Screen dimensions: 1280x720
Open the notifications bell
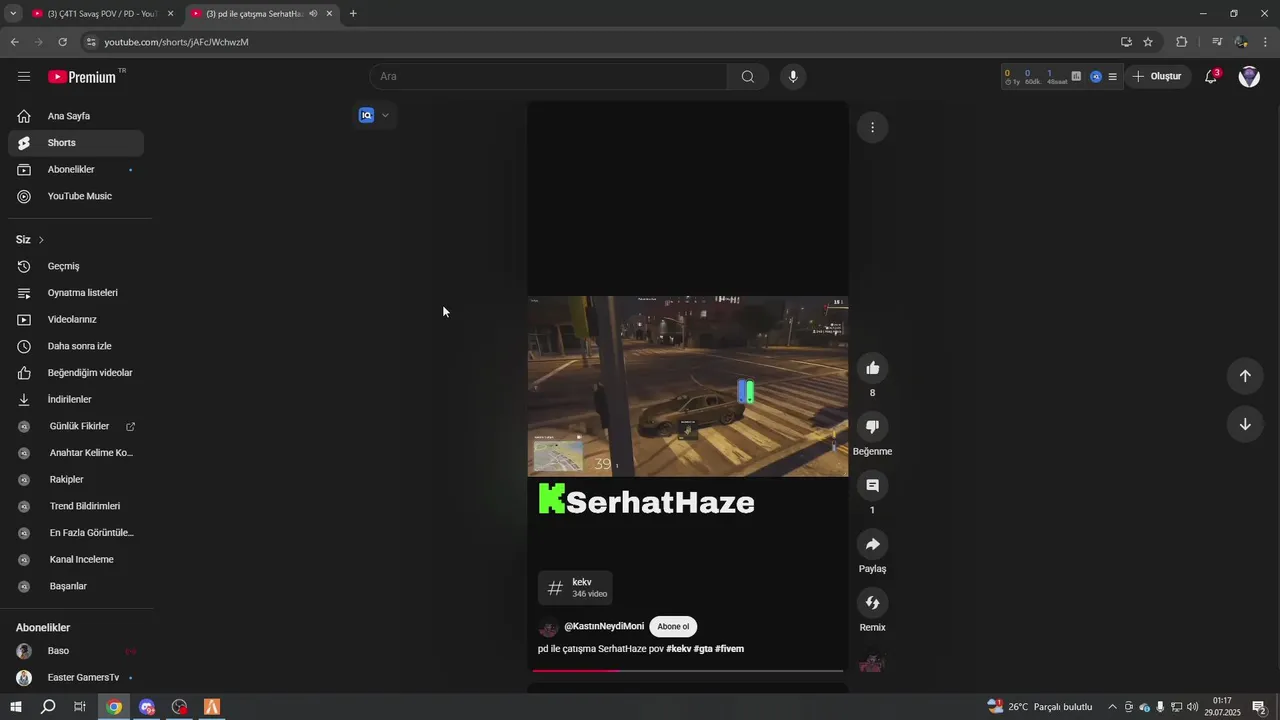(x=1211, y=76)
